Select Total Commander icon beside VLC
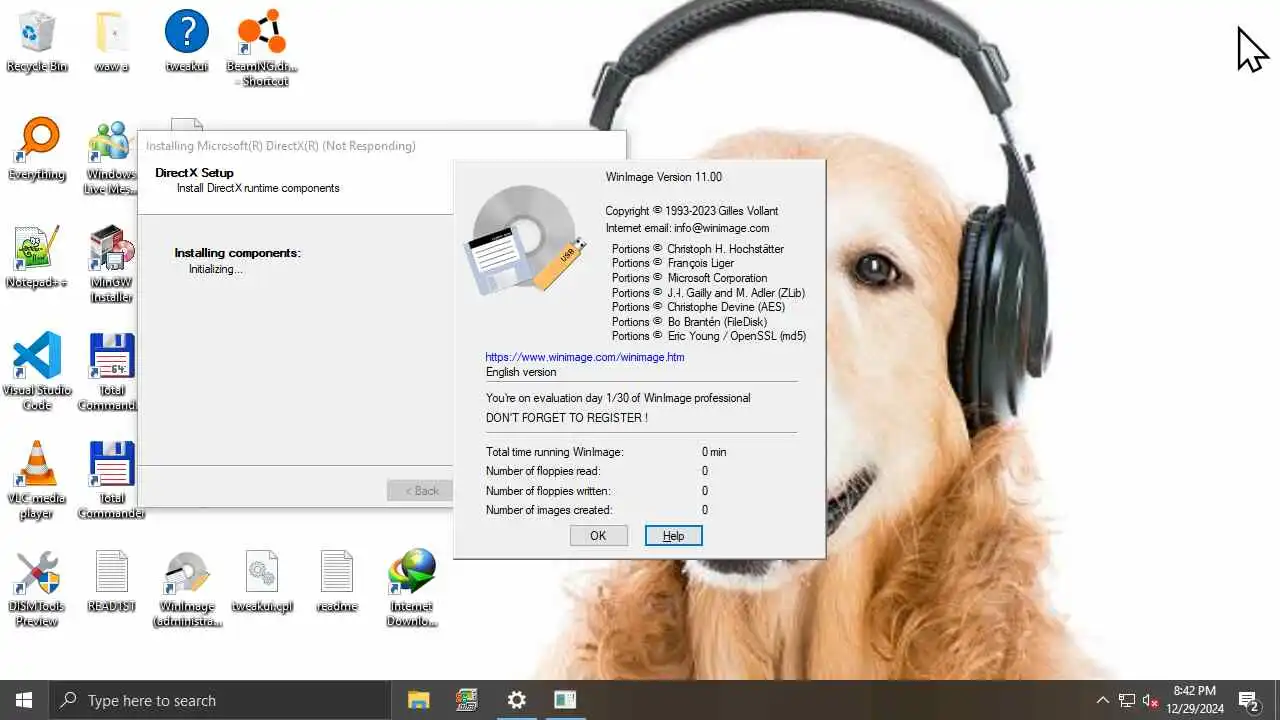This screenshot has height=720, width=1280. coord(112,479)
